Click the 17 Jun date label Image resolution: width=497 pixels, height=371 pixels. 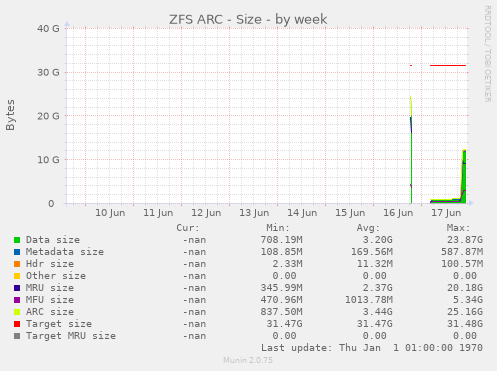446,213
